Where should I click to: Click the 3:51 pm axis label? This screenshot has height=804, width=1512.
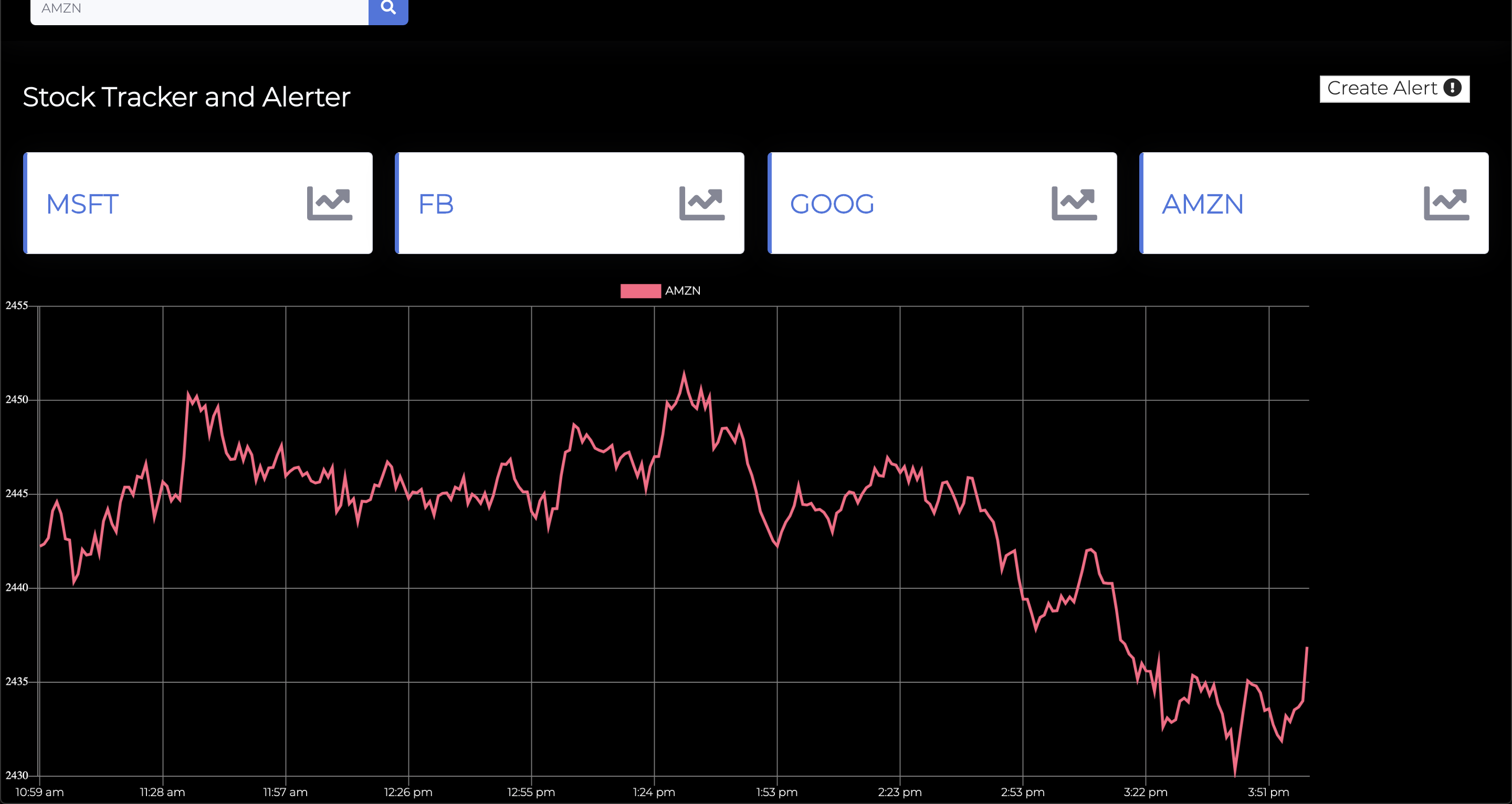(1268, 792)
